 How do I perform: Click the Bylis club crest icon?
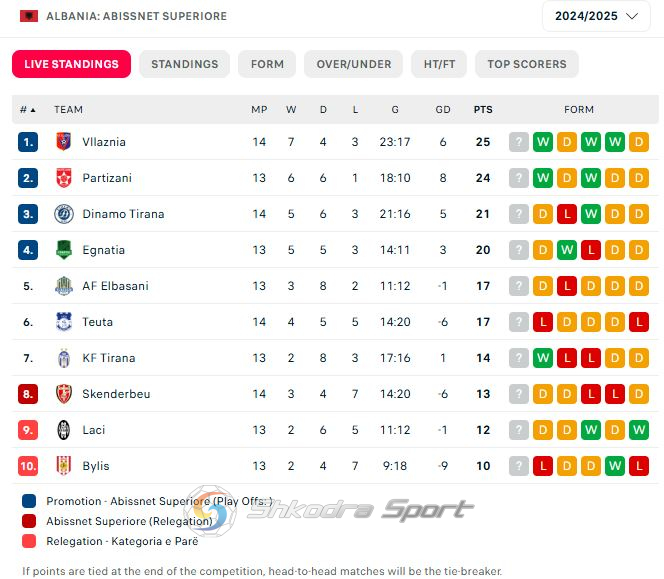[x=64, y=465]
